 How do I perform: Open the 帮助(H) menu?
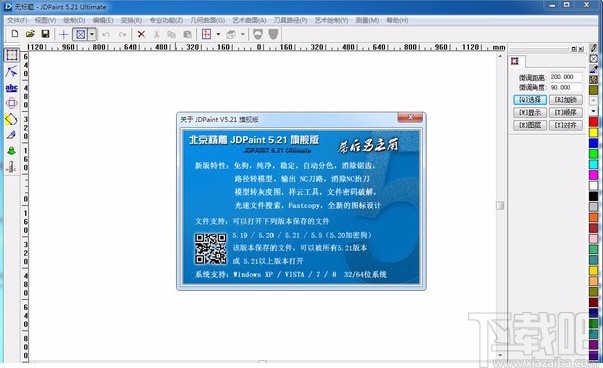(x=397, y=20)
